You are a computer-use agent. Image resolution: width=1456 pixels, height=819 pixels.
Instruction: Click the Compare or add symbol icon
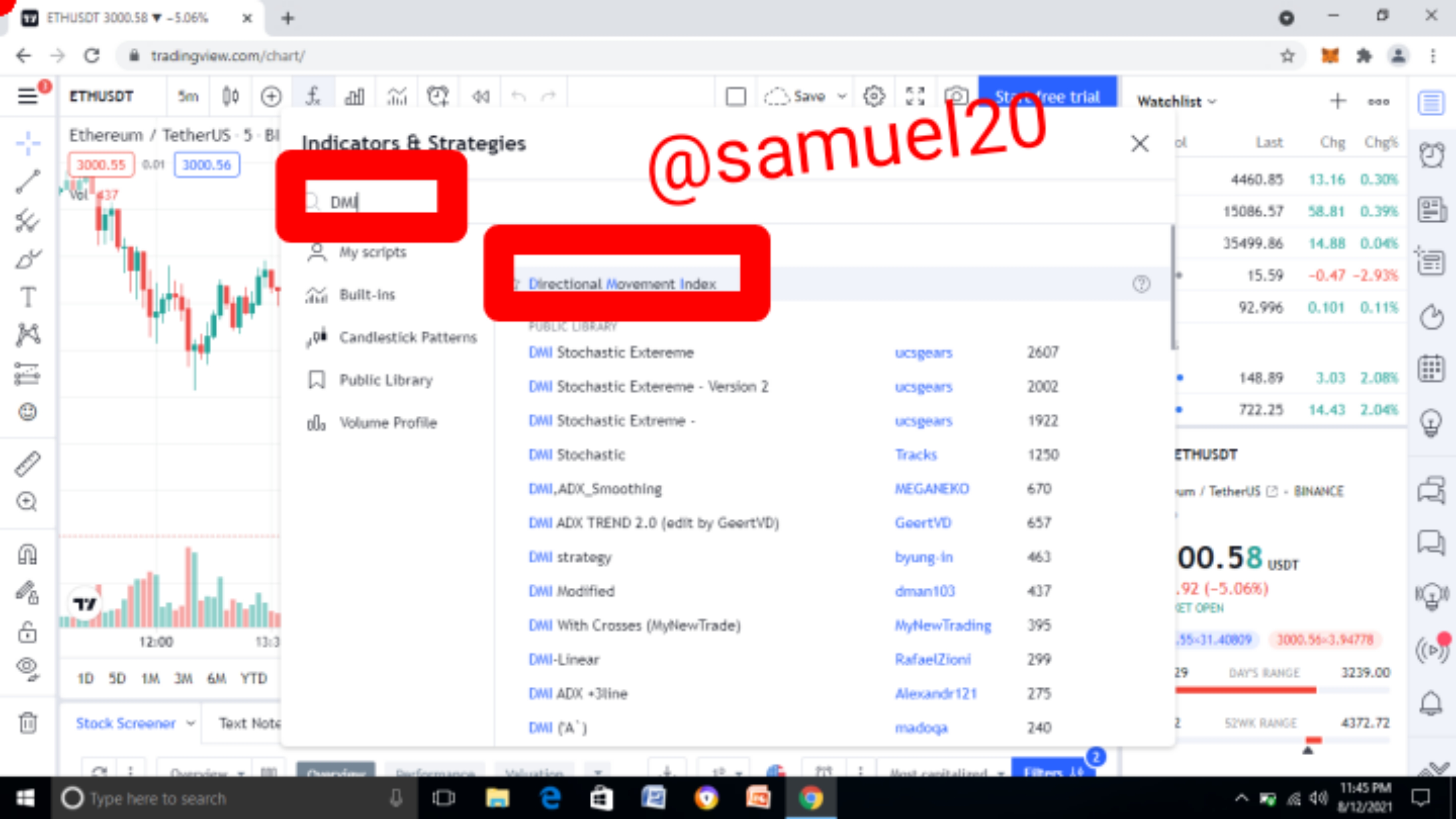(x=271, y=96)
